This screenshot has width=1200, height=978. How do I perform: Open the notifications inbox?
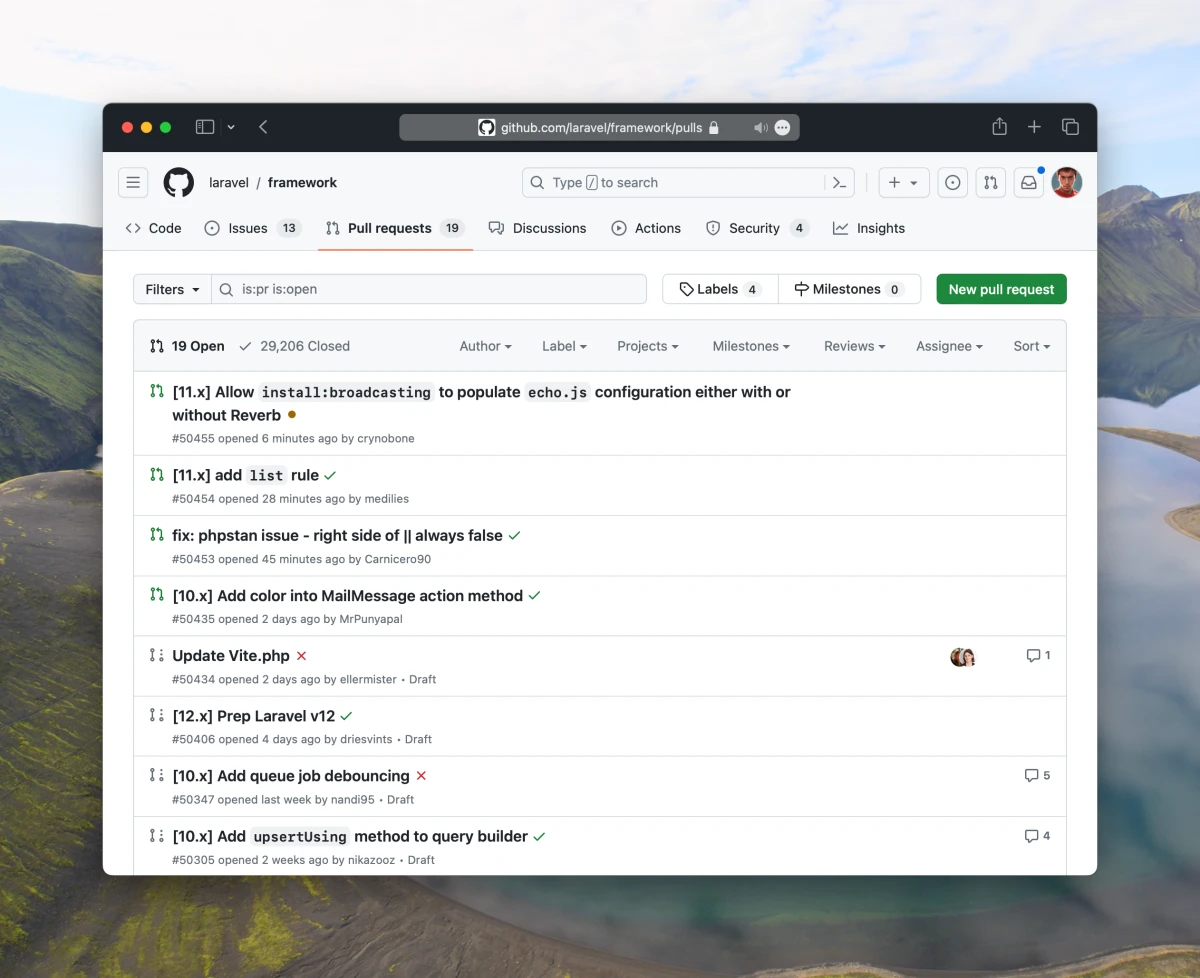click(1028, 183)
